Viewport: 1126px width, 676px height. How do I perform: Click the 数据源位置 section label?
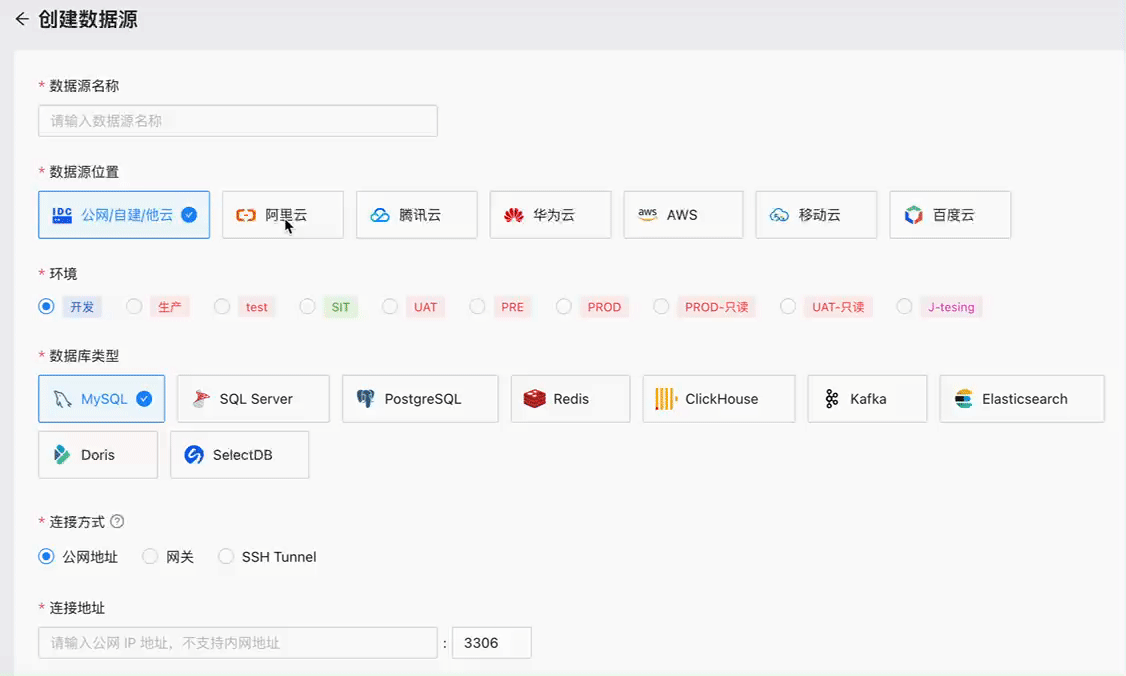click(x=84, y=172)
